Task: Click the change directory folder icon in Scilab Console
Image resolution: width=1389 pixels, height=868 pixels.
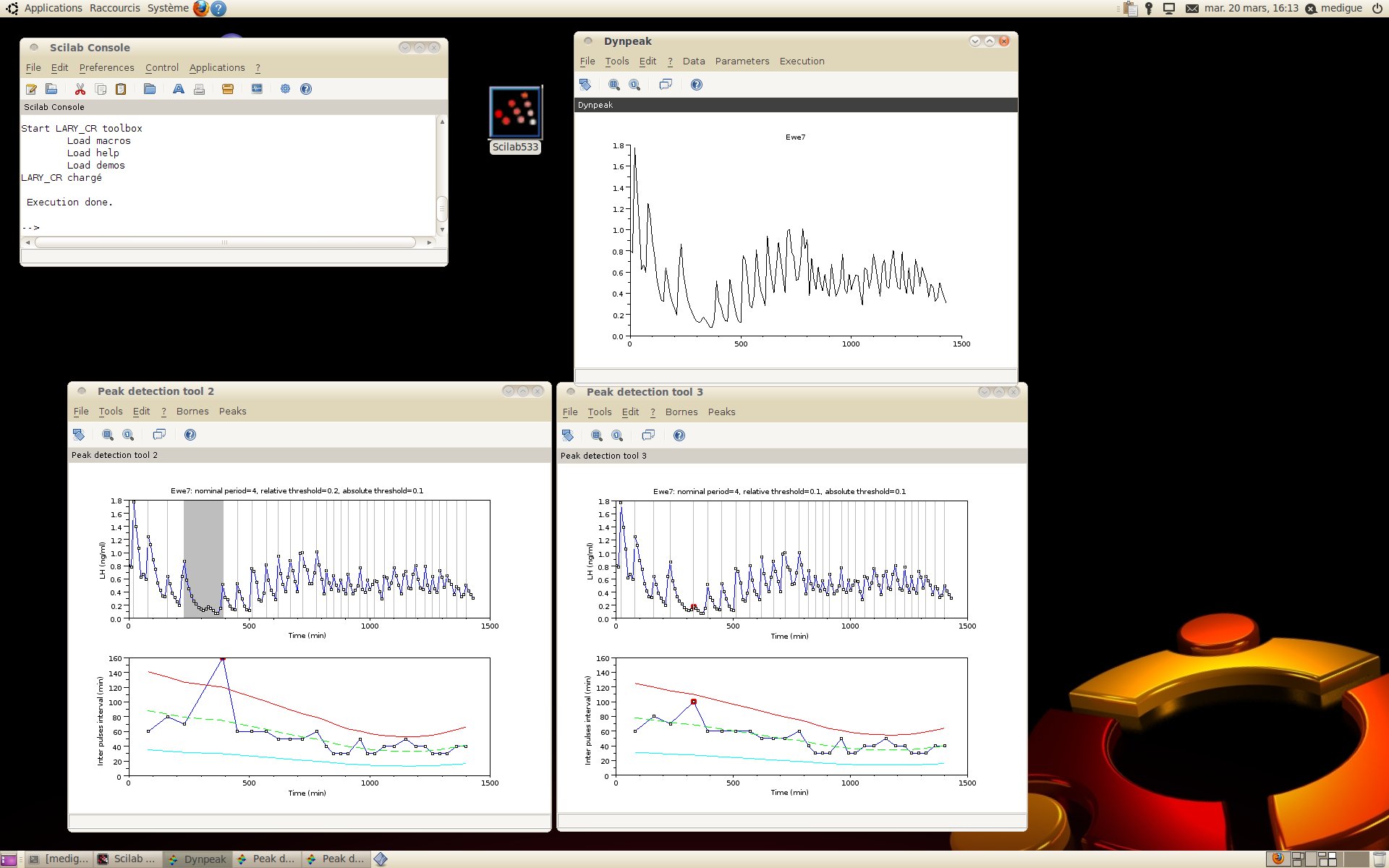Action: (x=150, y=89)
